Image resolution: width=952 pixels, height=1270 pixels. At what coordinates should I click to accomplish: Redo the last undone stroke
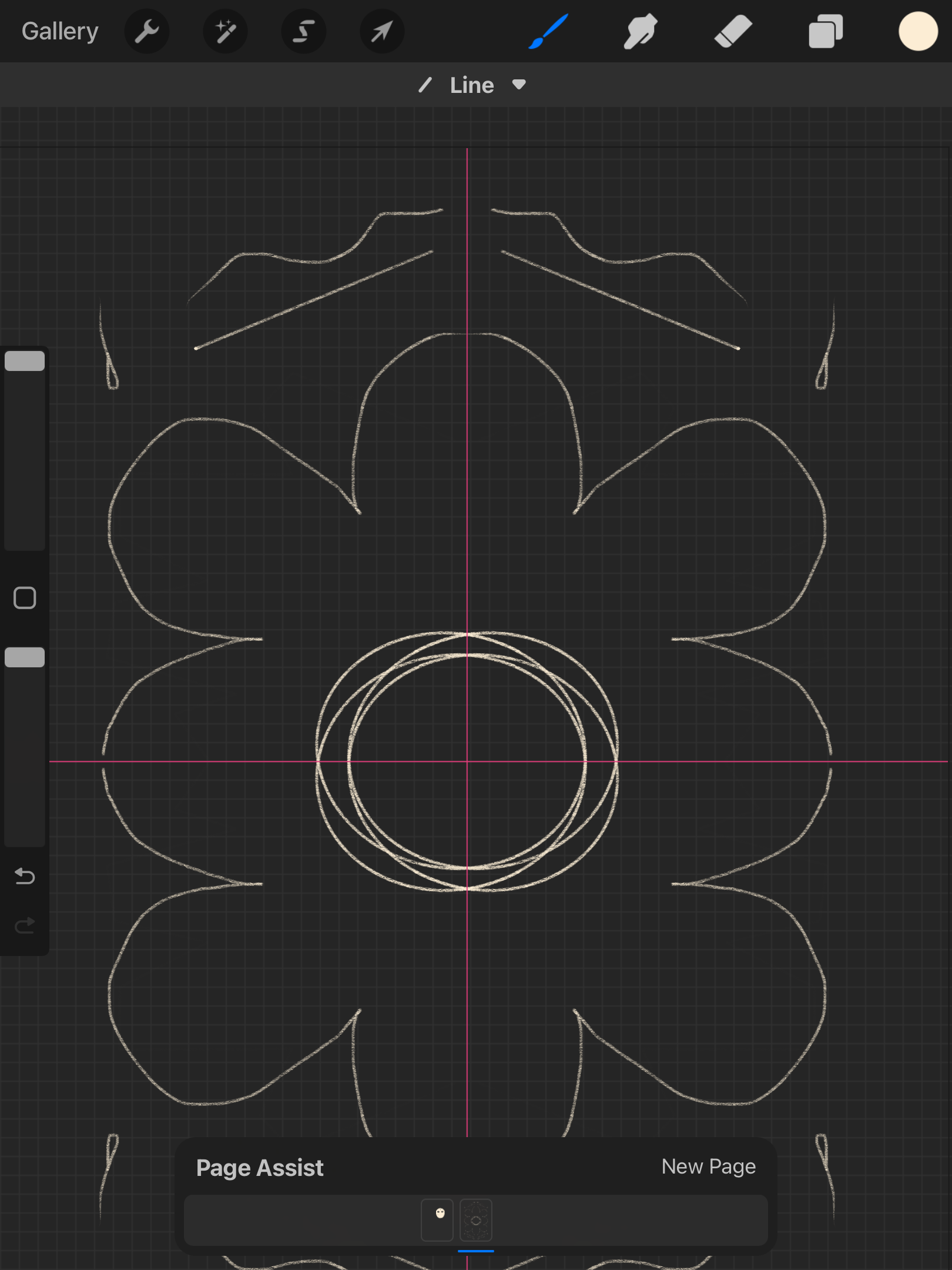click(x=25, y=926)
